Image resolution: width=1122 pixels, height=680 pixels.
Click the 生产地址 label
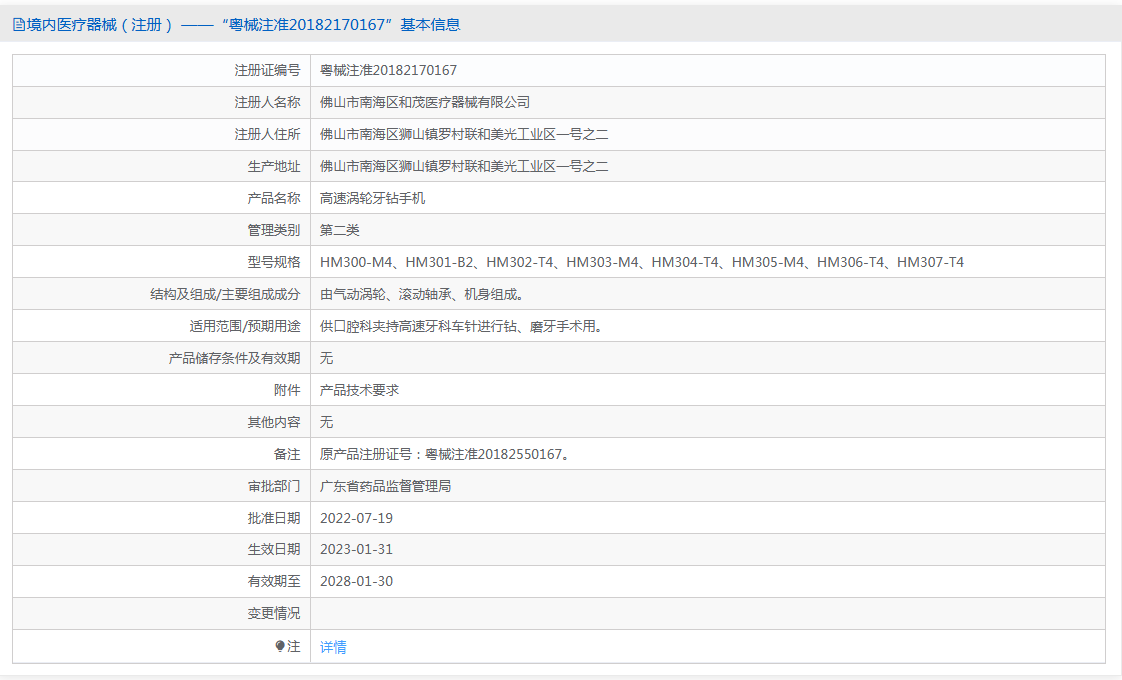274,166
